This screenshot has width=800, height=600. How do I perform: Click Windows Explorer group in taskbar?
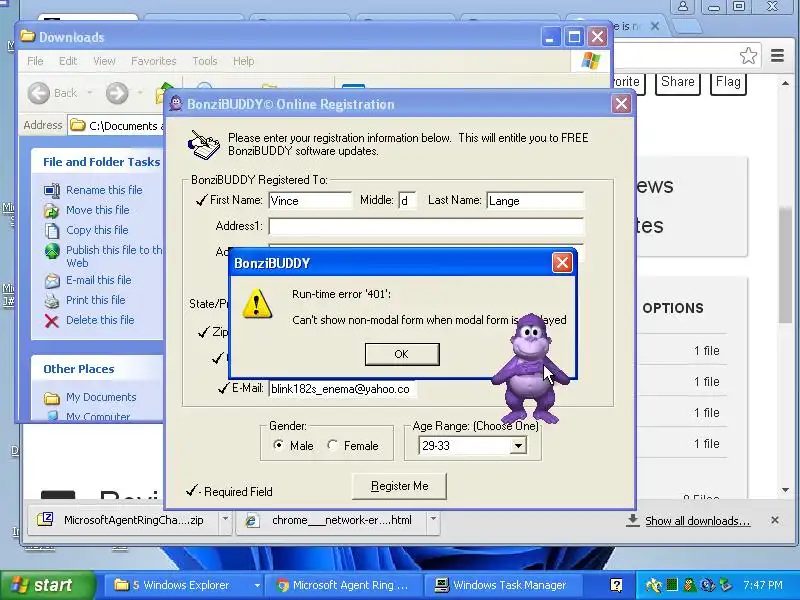click(x=184, y=585)
